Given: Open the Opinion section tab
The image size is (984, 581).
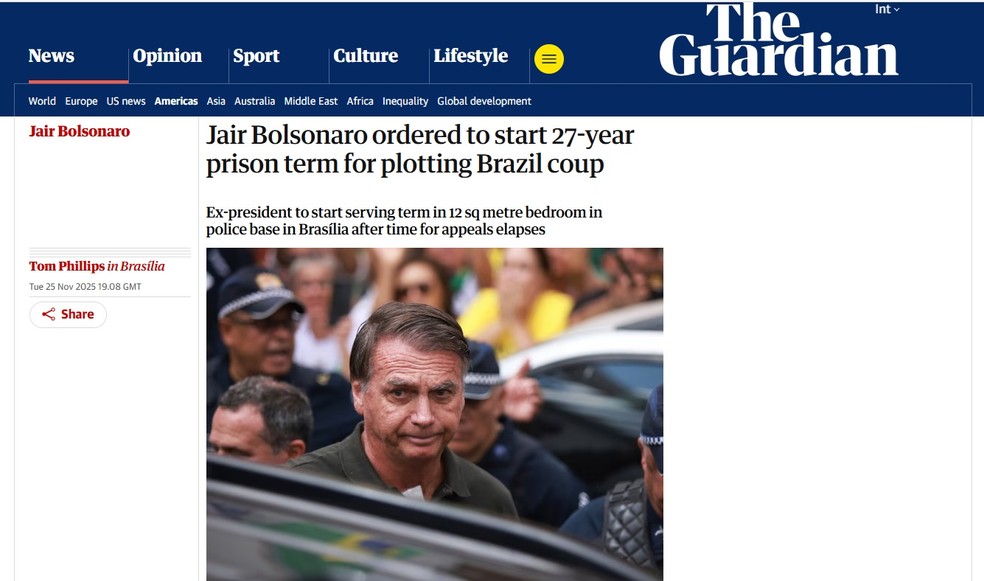Looking at the screenshot, I should (x=167, y=55).
